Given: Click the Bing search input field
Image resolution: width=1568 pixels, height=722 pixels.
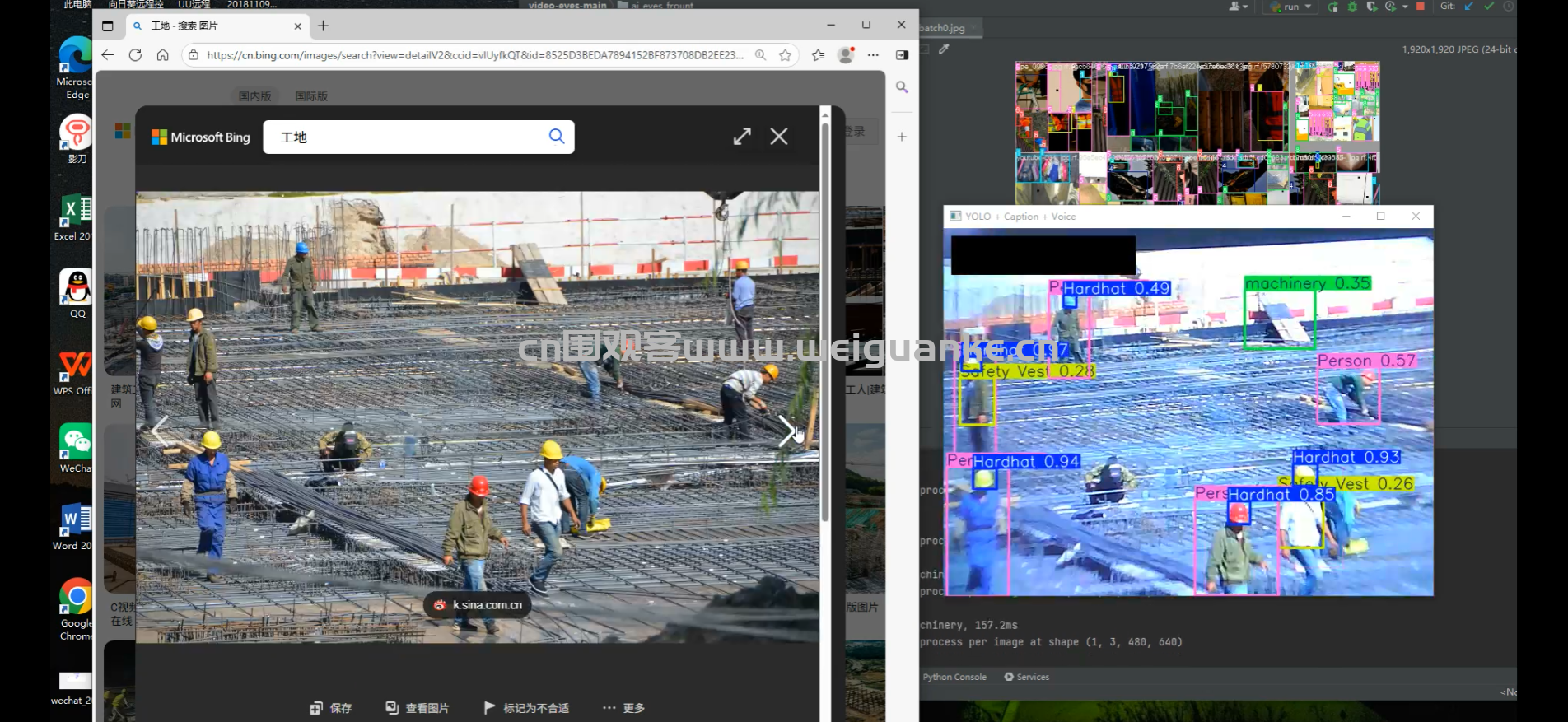Looking at the screenshot, I should point(408,137).
